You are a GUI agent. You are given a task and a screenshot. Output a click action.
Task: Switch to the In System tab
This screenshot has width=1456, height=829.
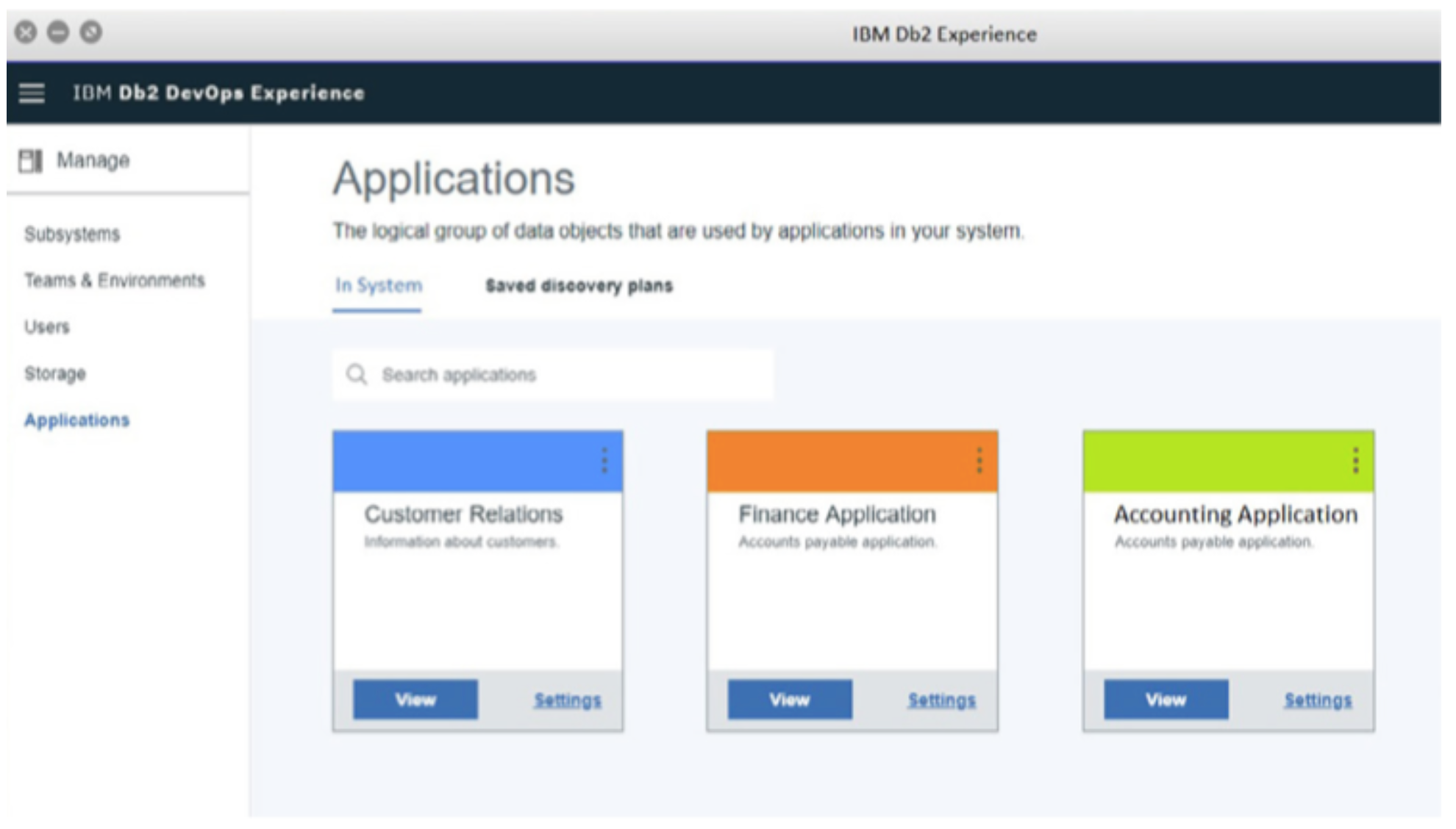(x=378, y=286)
